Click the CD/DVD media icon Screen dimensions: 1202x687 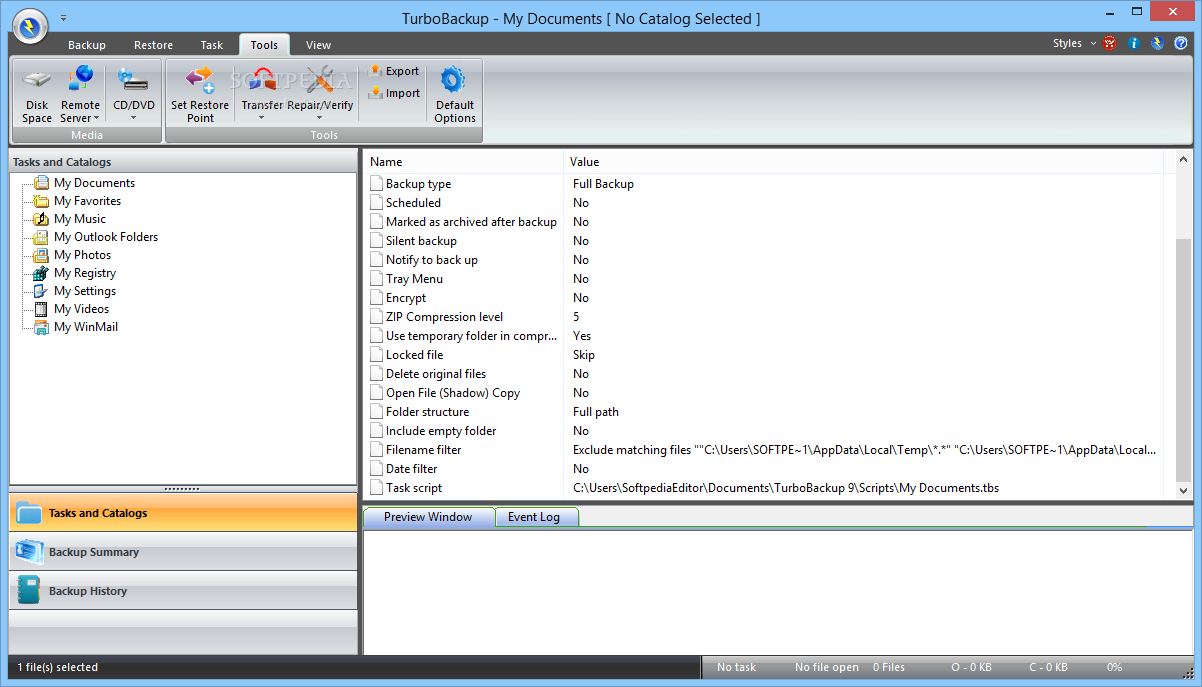pyautogui.click(x=133, y=80)
